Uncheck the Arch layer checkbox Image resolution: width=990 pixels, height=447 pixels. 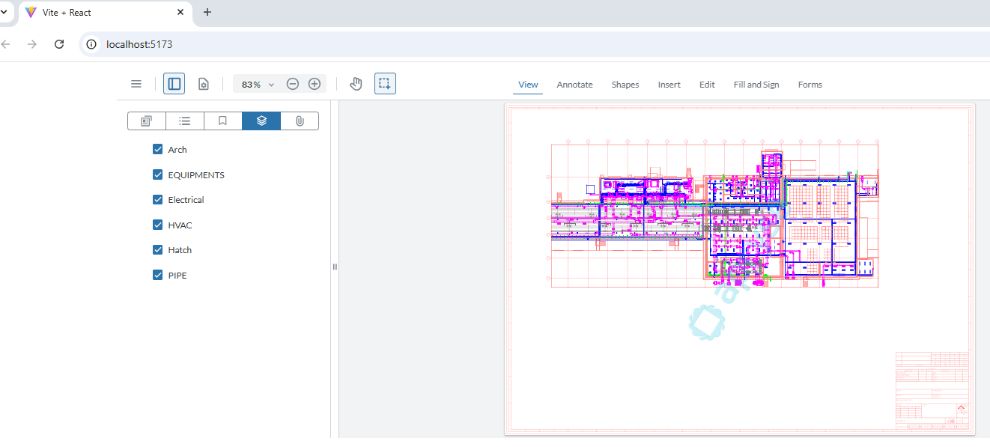click(158, 149)
